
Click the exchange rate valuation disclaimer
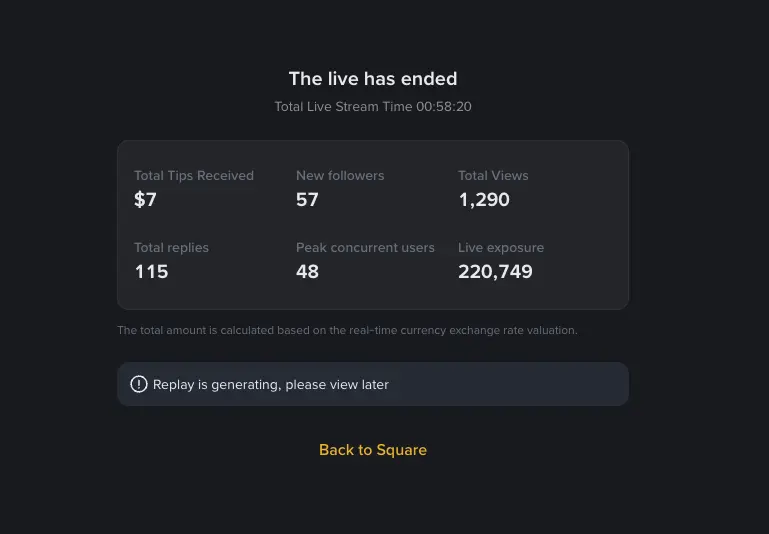(347, 330)
